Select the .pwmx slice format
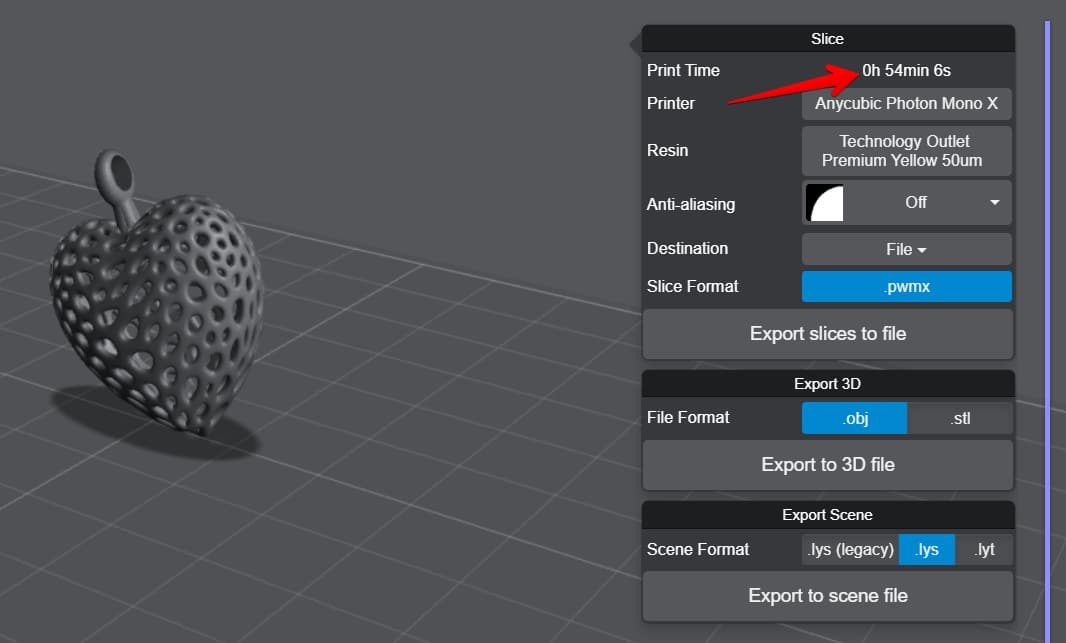 906,287
